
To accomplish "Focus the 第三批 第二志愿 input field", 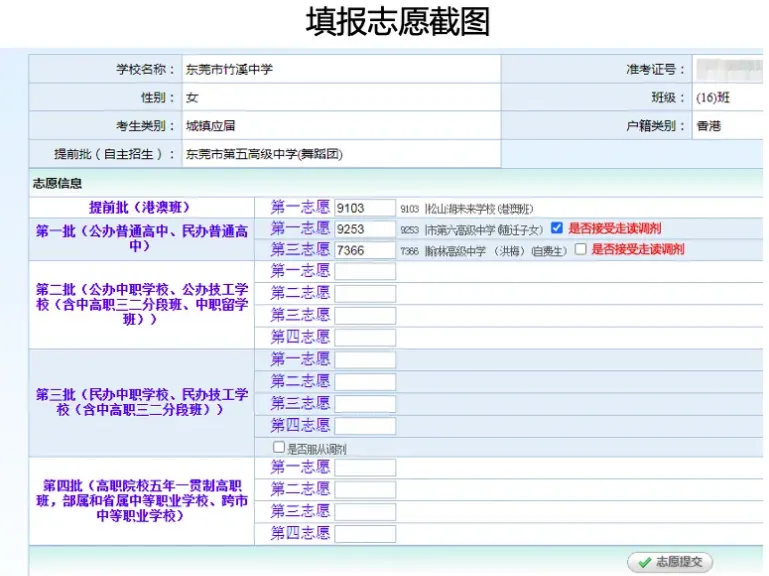I will [365, 382].
